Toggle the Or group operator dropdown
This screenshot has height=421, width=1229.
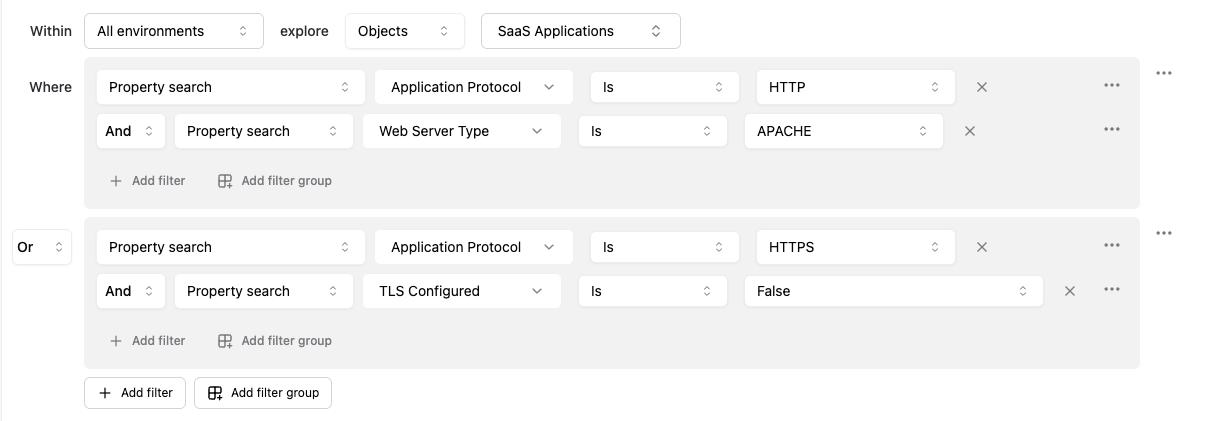(41, 247)
